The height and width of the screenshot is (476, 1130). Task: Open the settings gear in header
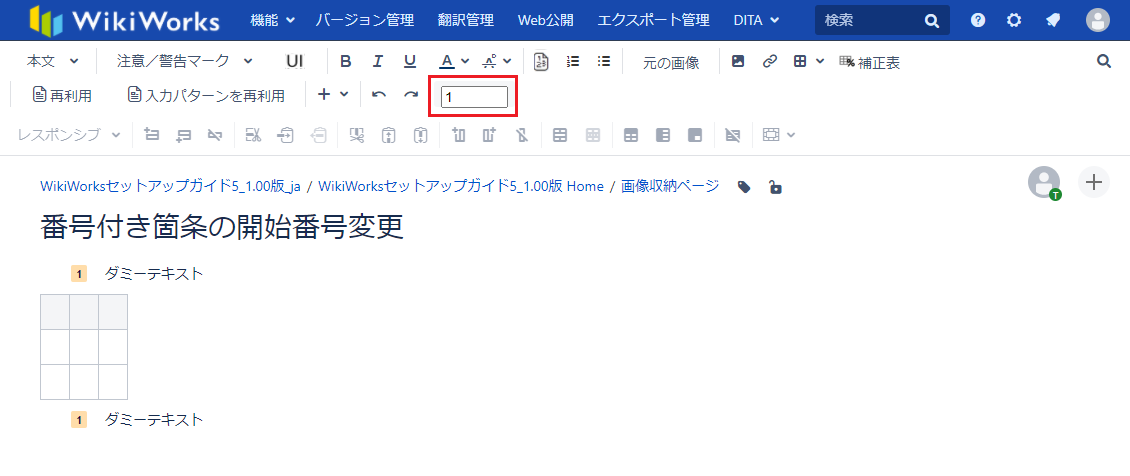pyautogui.click(x=1014, y=20)
